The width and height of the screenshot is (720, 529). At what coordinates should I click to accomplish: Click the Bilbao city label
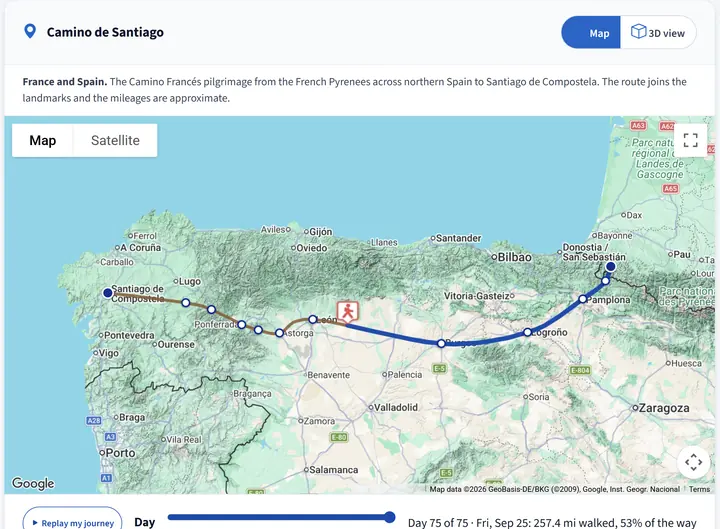tap(514, 257)
